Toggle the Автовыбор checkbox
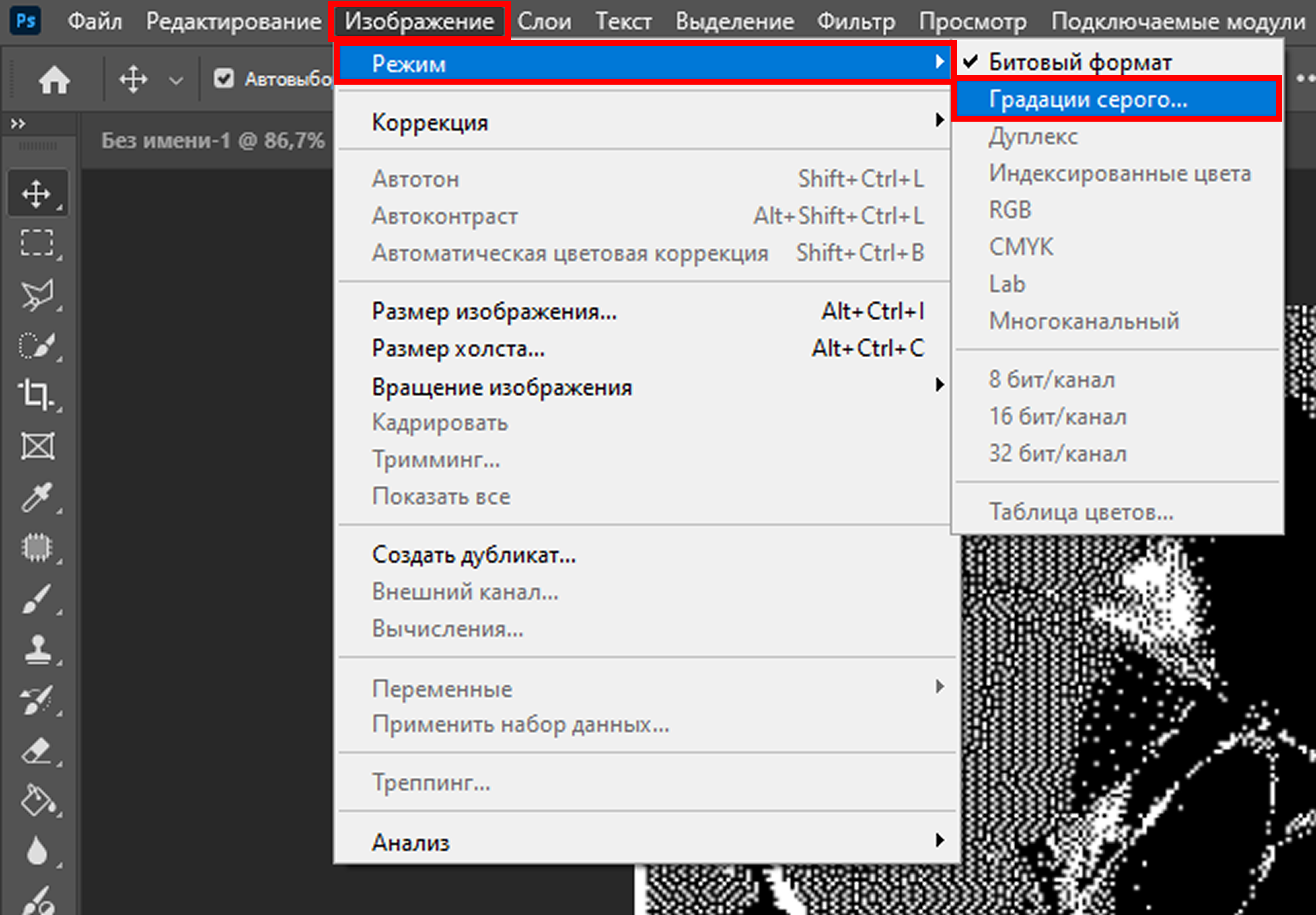1316x915 pixels. coord(223,78)
